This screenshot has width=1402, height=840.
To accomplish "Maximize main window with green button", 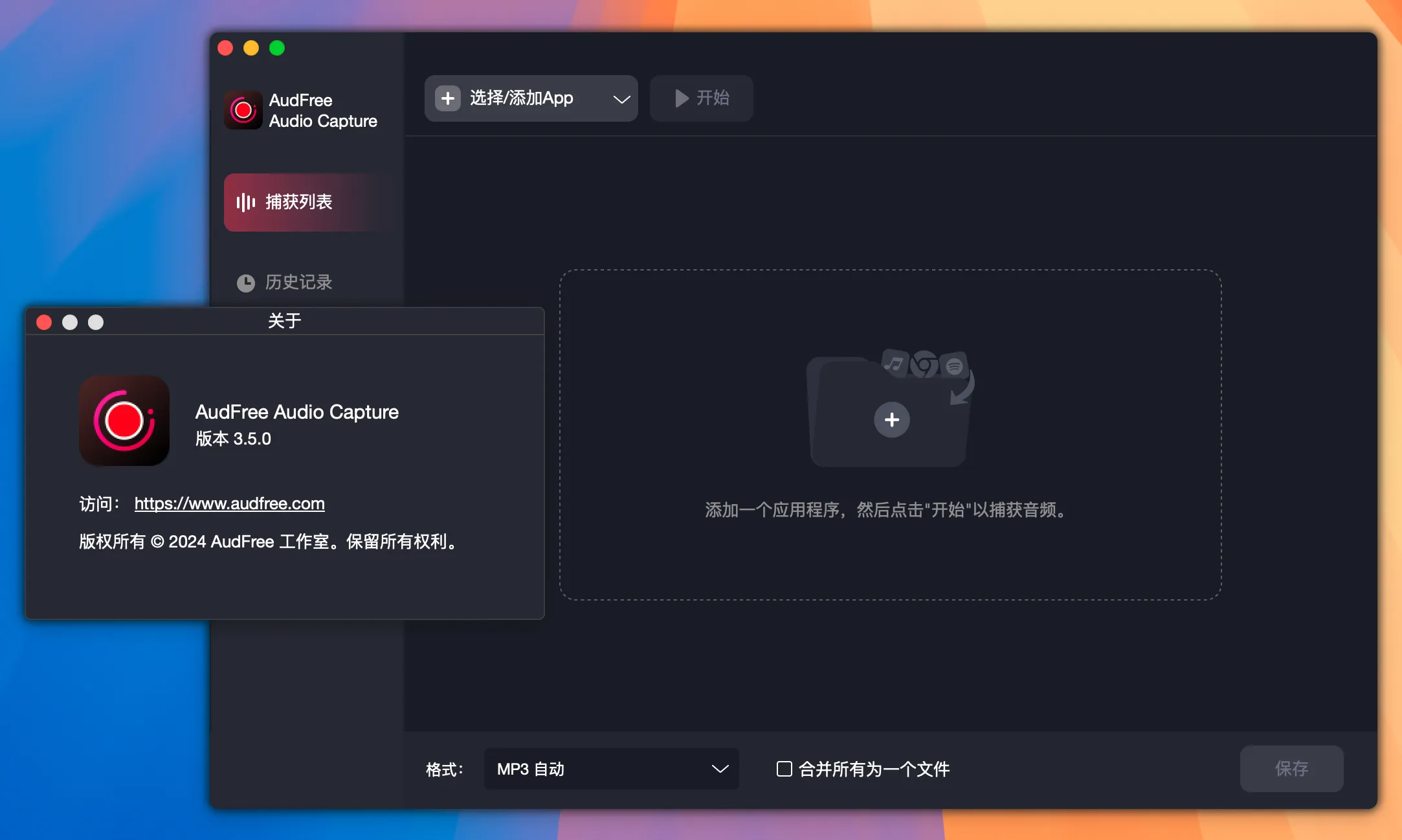I will [x=277, y=48].
